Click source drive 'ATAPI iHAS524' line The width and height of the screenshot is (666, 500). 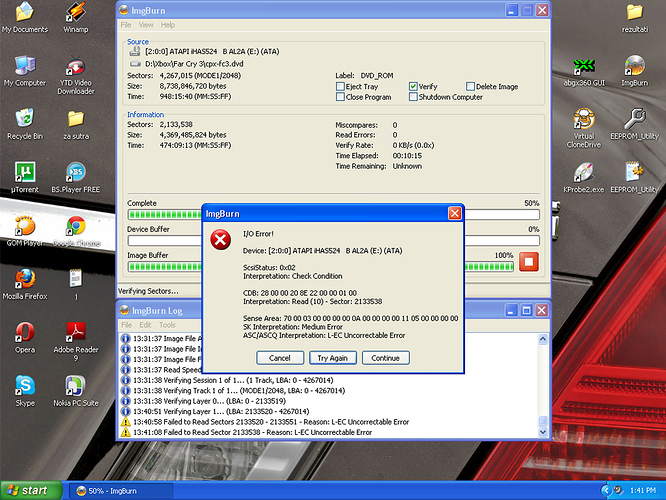click(x=212, y=52)
